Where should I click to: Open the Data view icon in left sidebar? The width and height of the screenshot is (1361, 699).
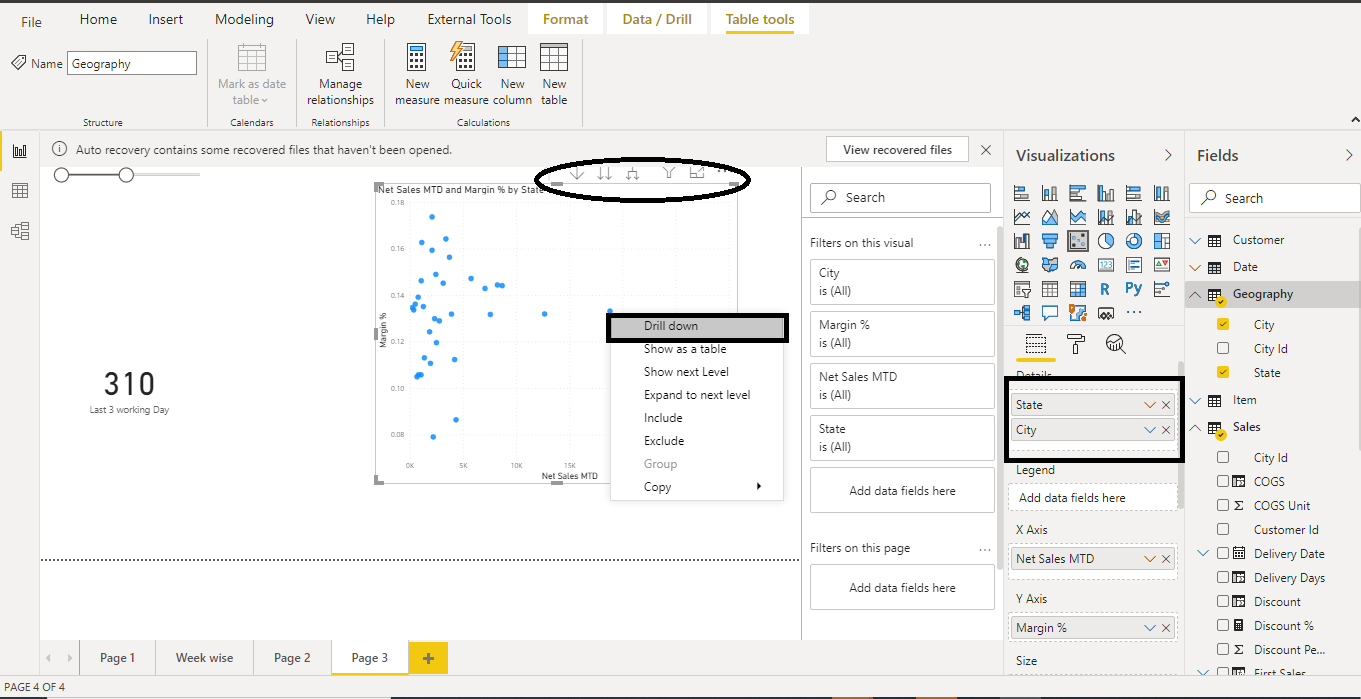pyautogui.click(x=19, y=191)
